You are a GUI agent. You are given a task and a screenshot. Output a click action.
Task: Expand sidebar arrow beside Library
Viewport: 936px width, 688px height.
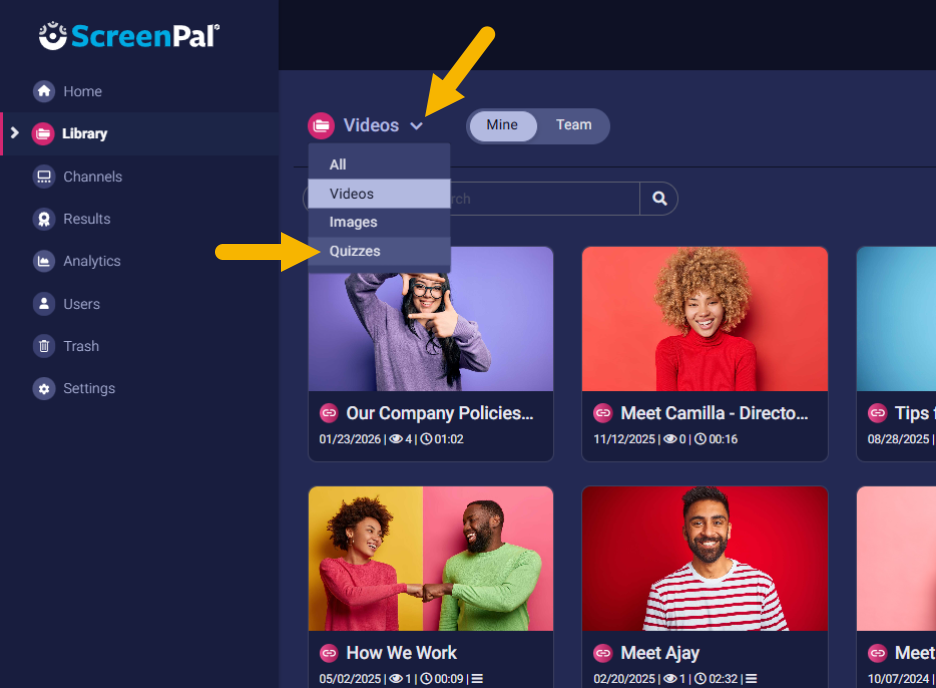click(14, 133)
